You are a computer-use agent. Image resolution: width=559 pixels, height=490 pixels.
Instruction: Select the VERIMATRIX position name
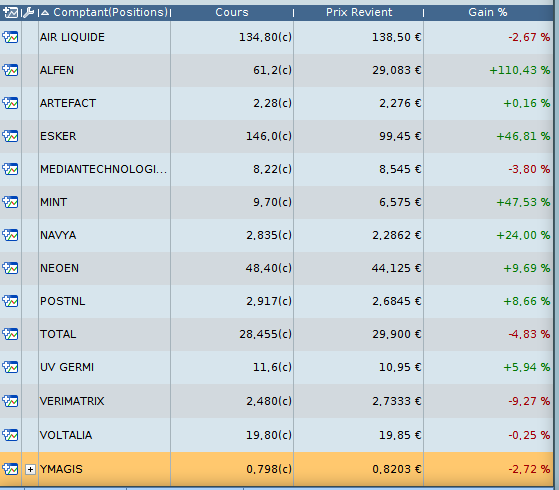click(72, 401)
